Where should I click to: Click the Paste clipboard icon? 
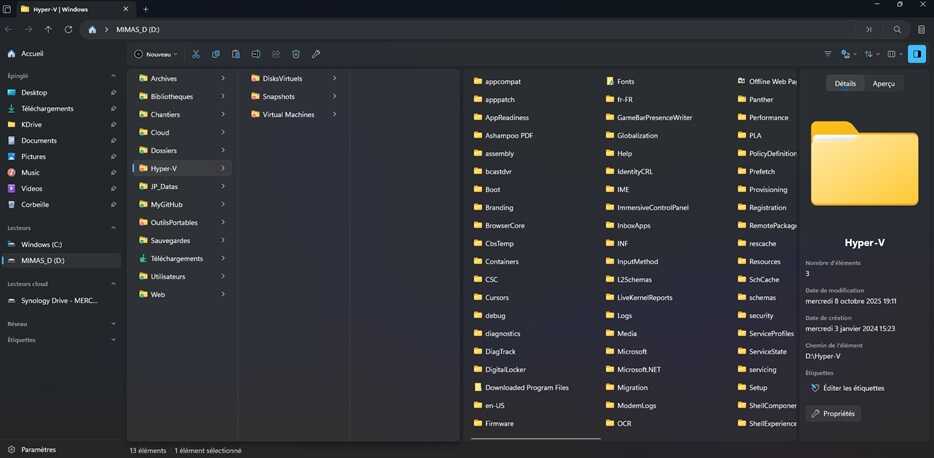[x=236, y=54]
